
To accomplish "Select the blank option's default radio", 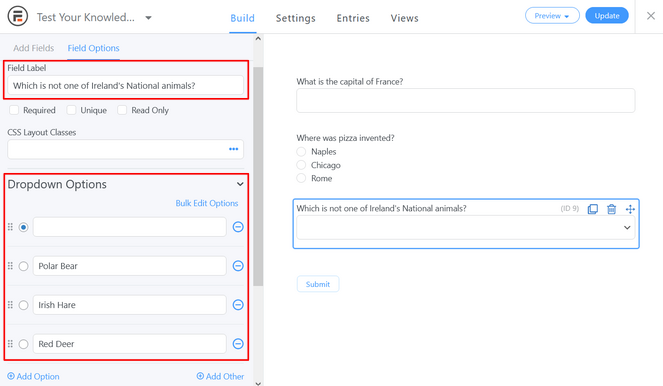I will pos(23,227).
